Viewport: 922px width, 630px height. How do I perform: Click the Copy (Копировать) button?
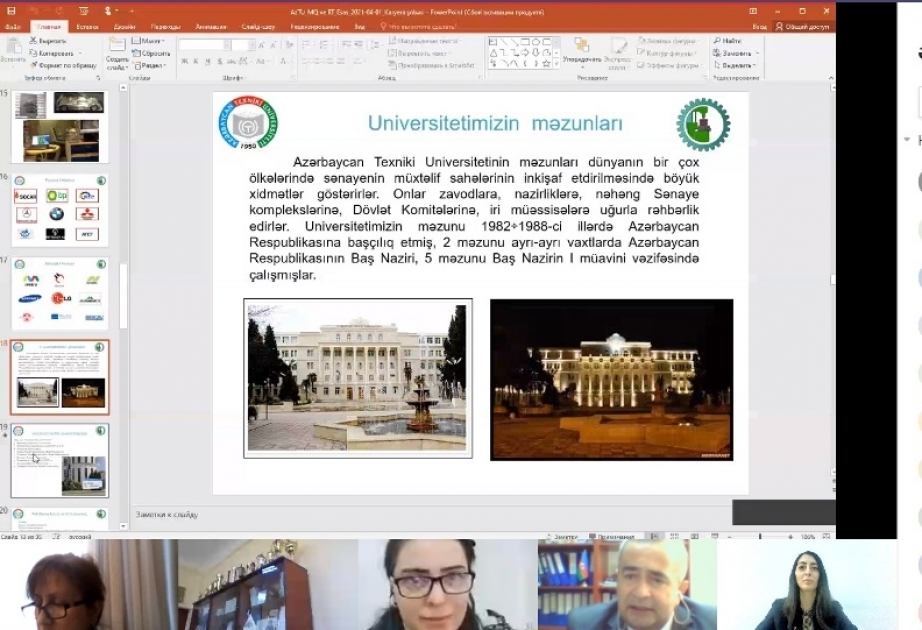51,53
